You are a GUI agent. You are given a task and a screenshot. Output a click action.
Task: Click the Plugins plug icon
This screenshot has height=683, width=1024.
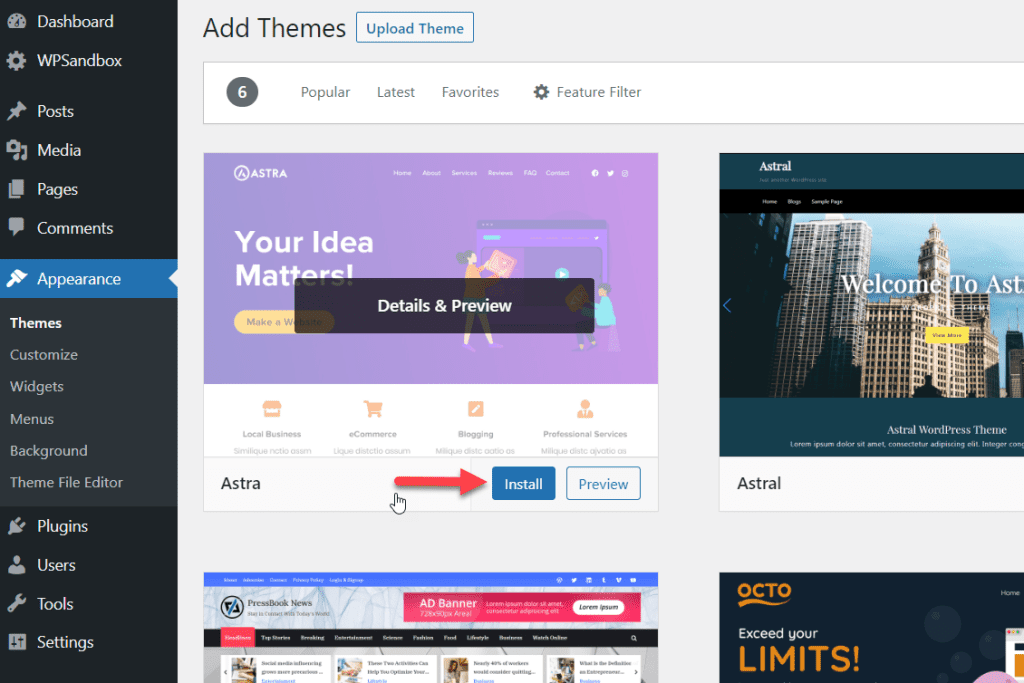17,526
